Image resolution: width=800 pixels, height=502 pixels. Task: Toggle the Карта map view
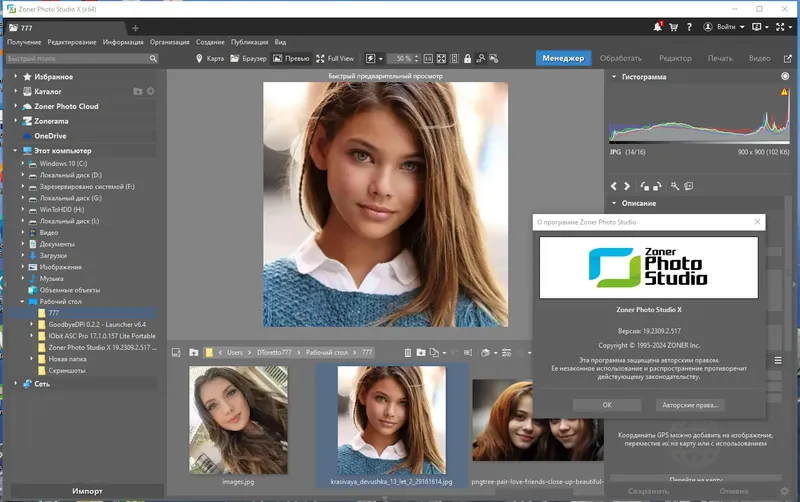pos(209,58)
